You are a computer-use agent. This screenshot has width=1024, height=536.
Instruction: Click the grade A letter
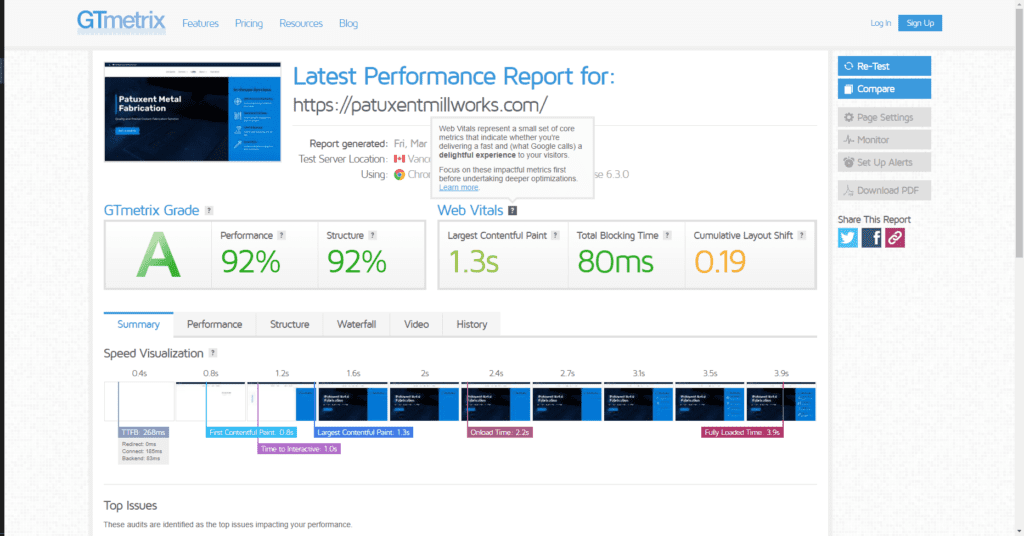[158, 256]
